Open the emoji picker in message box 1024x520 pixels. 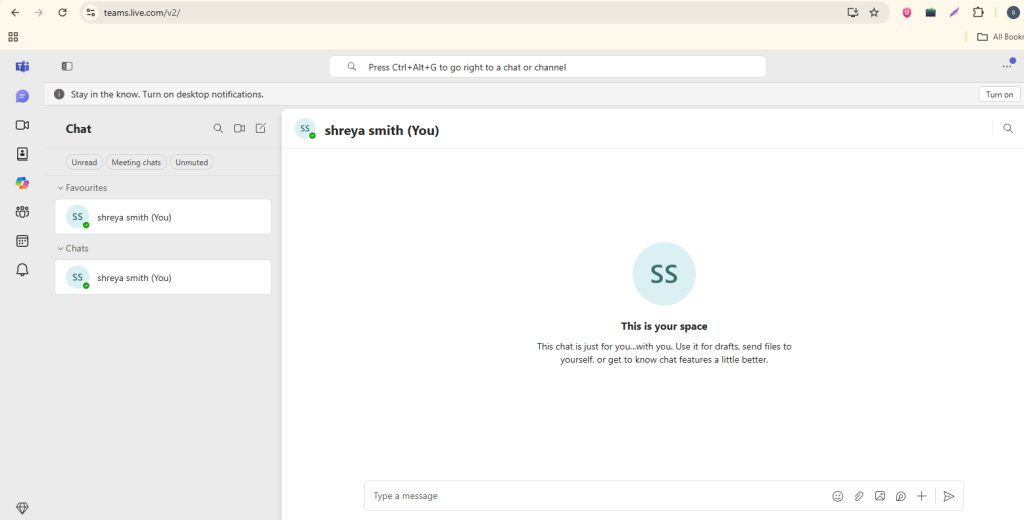click(838, 496)
